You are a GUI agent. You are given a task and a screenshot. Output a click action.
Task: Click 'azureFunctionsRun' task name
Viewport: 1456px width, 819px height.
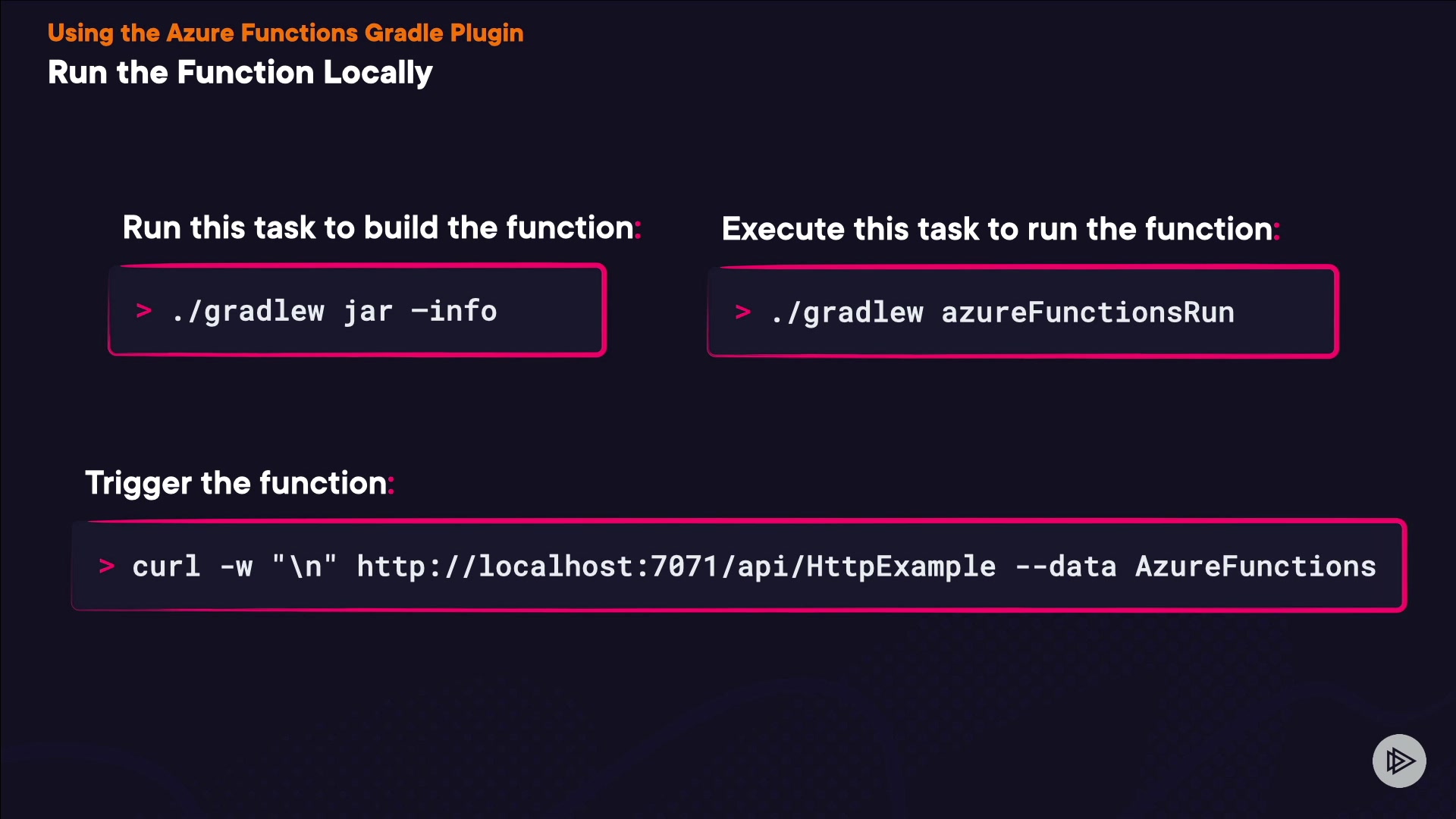pyautogui.click(x=1087, y=312)
